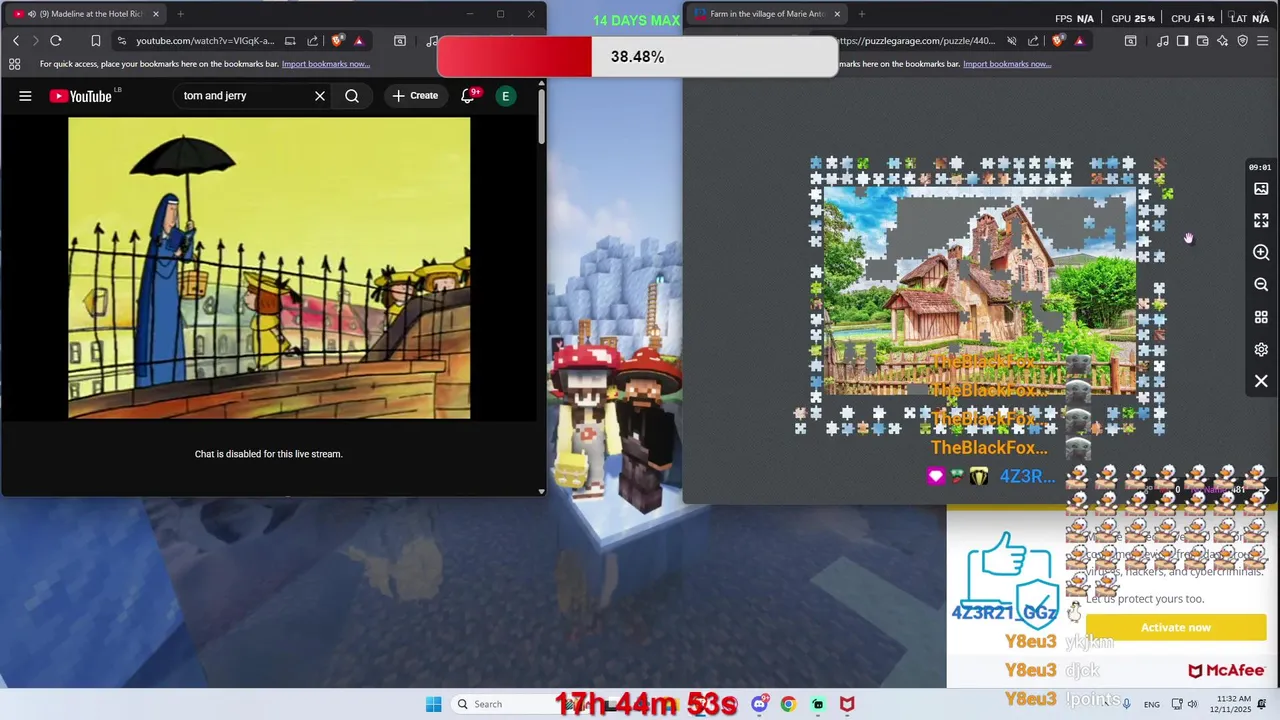
Task: Click the youtube.com address bar
Action: pyautogui.click(x=205, y=41)
